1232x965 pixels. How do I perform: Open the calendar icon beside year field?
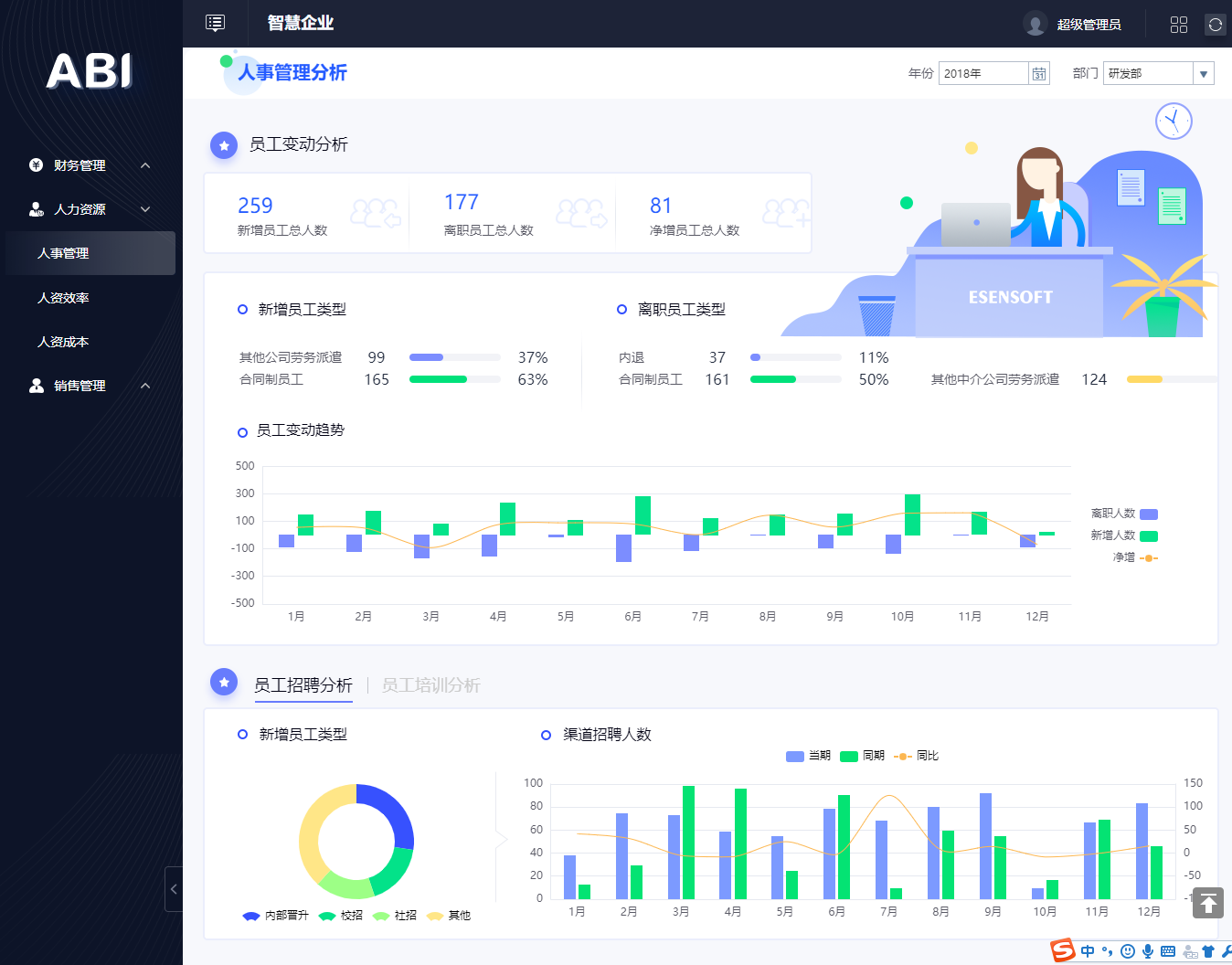click(x=1039, y=74)
